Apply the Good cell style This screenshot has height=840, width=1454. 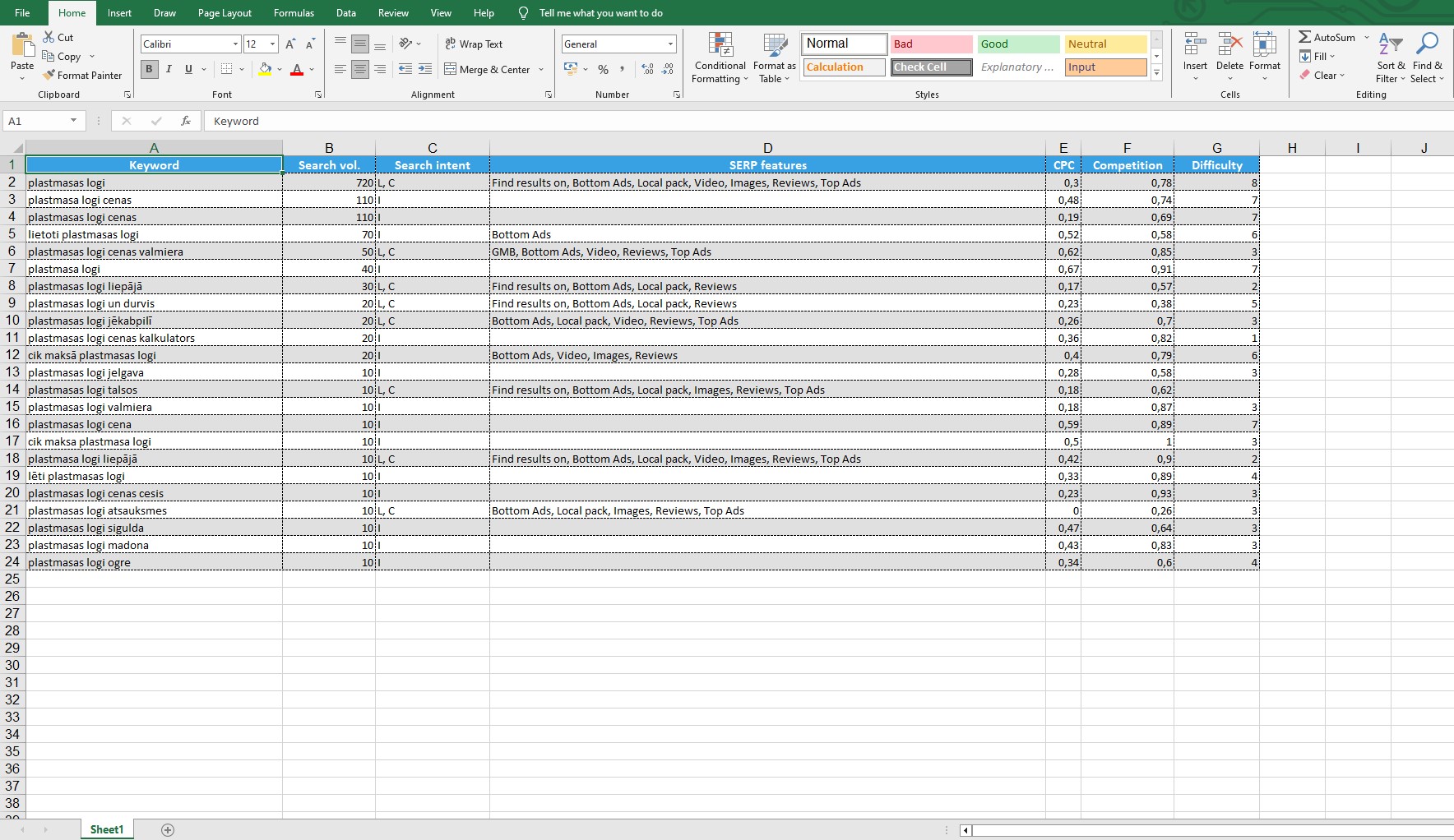pyautogui.click(x=1018, y=44)
